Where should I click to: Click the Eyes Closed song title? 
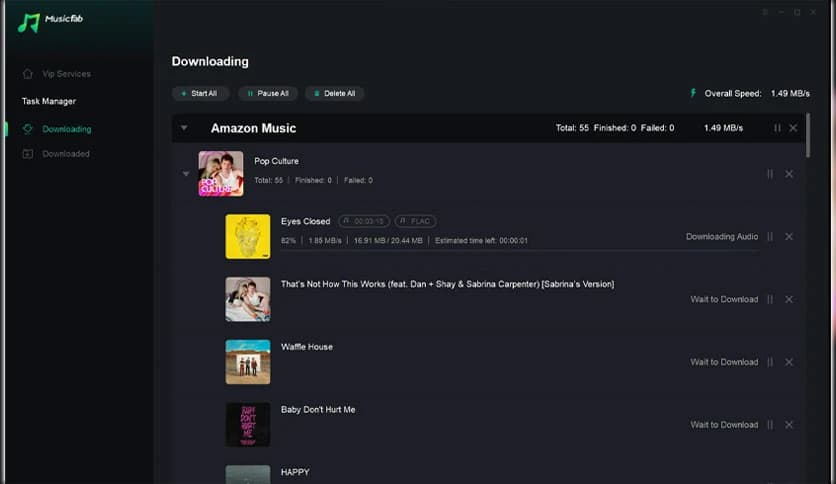pos(306,221)
